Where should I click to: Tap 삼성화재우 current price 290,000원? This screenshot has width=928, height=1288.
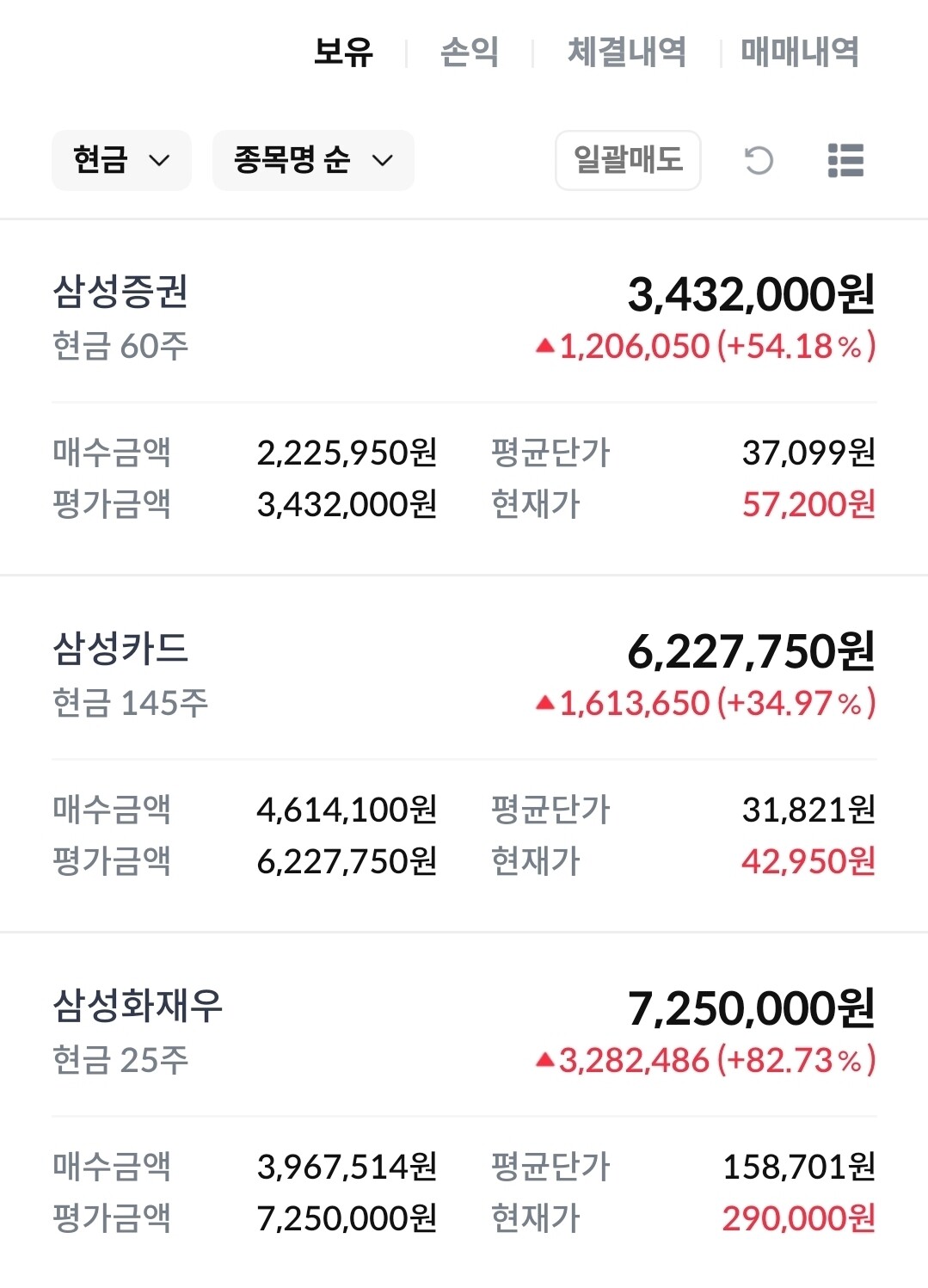pos(798,1219)
